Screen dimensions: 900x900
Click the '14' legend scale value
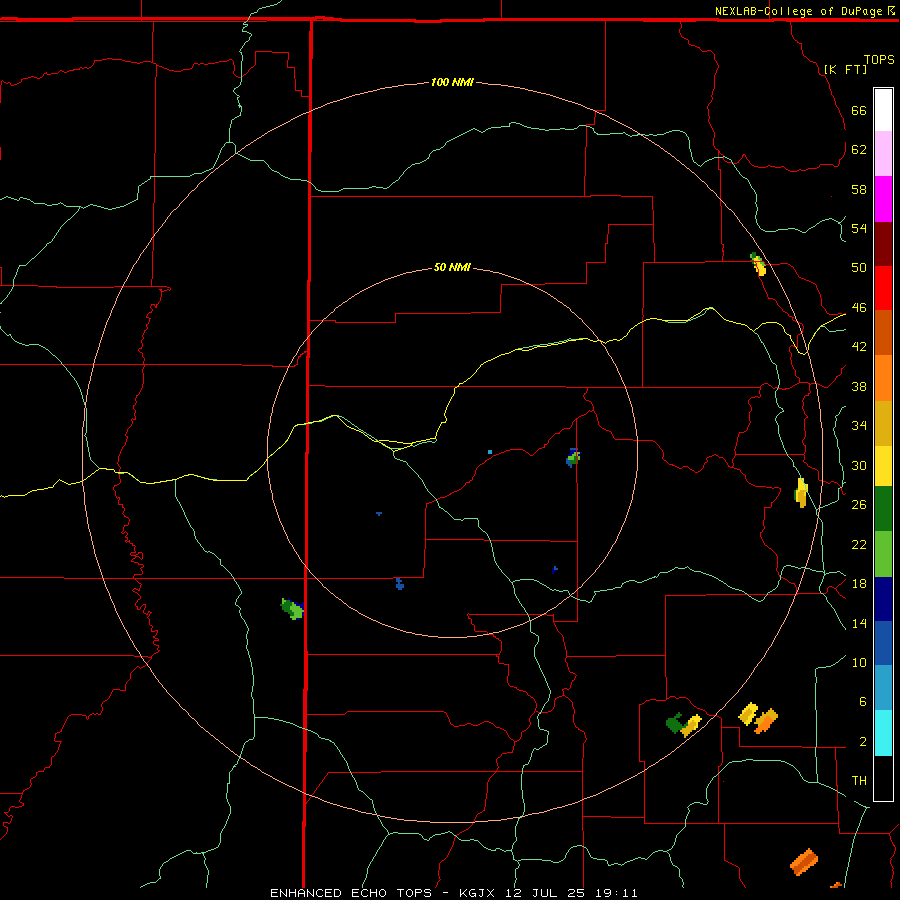pos(859,623)
